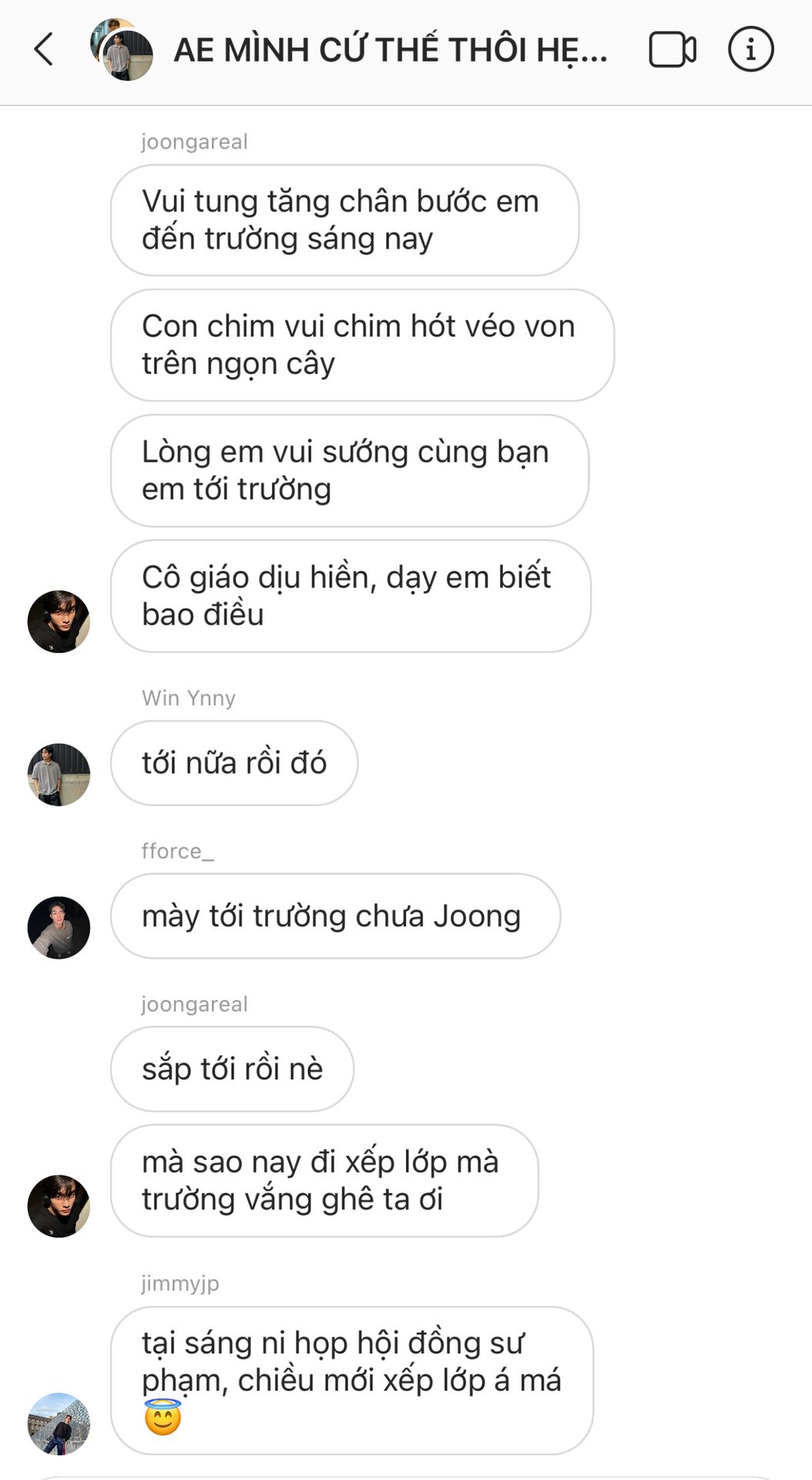The width and height of the screenshot is (812, 1480).
Task: Open the group avatar in the header
Action: [x=122, y=49]
